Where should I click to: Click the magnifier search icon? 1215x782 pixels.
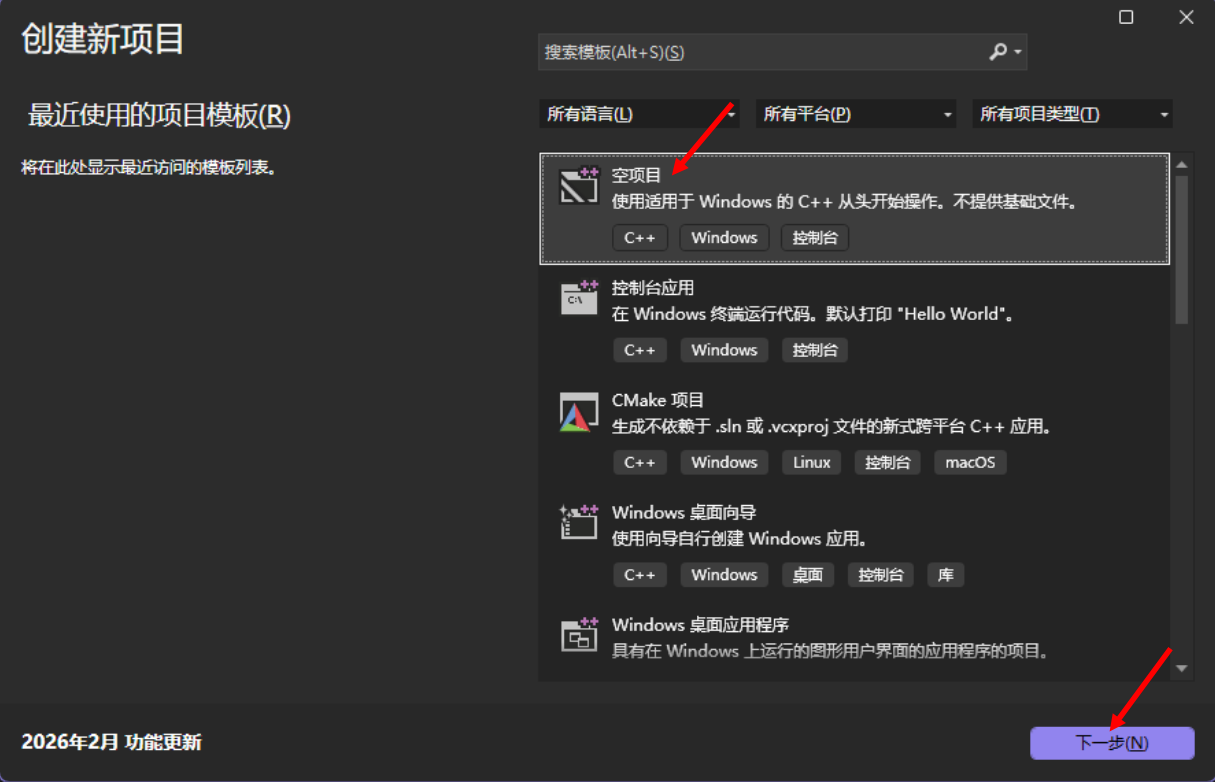998,52
